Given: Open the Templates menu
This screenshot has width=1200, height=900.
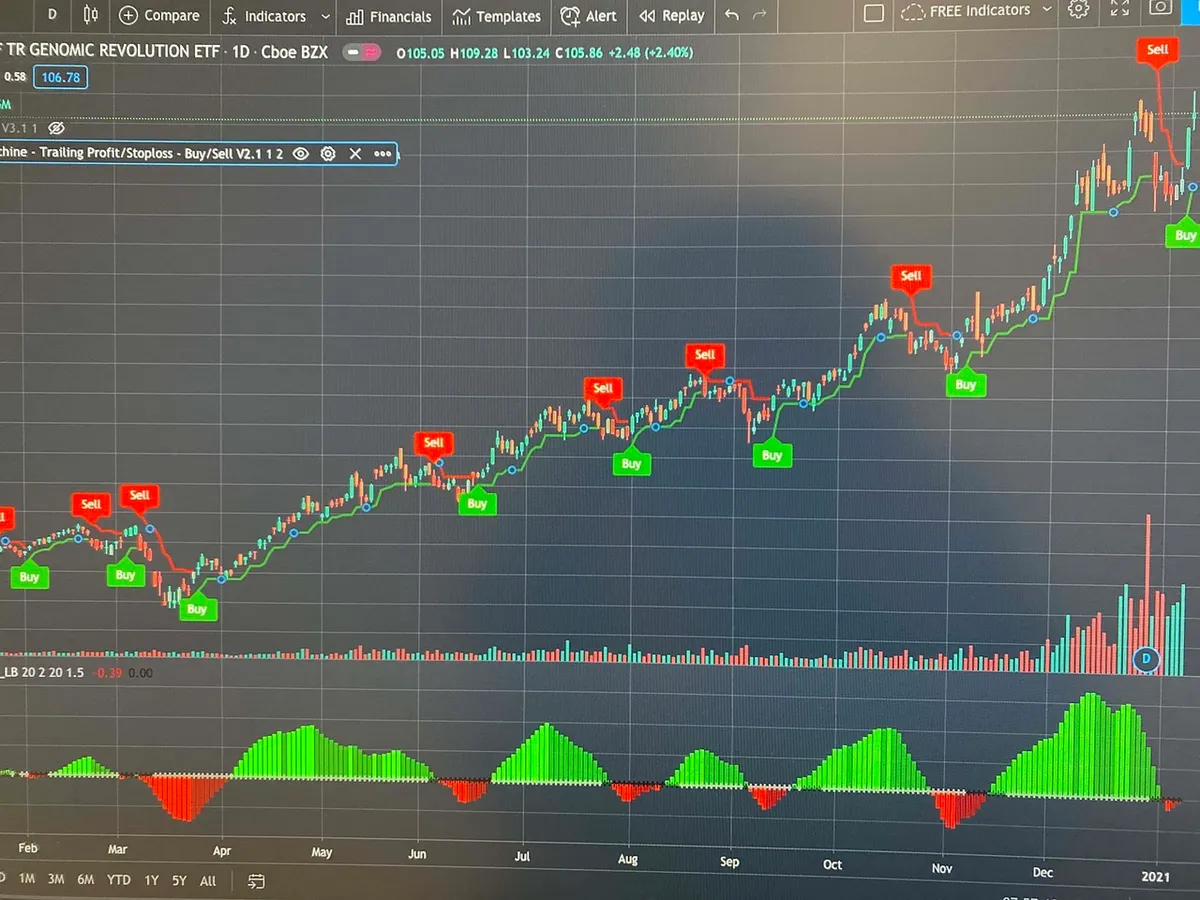Looking at the screenshot, I should click(x=497, y=17).
